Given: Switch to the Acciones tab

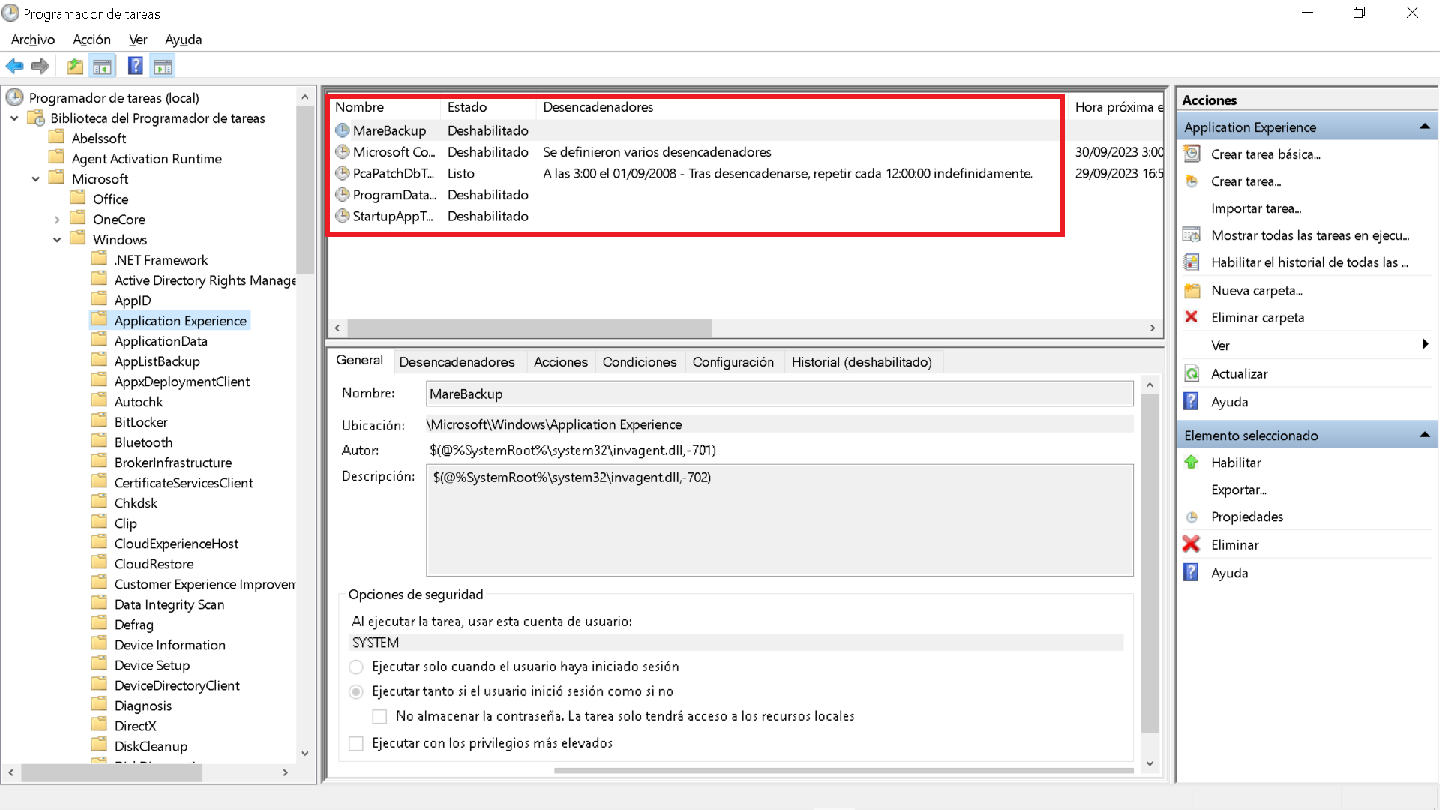Looking at the screenshot, I should click(560, 362).
